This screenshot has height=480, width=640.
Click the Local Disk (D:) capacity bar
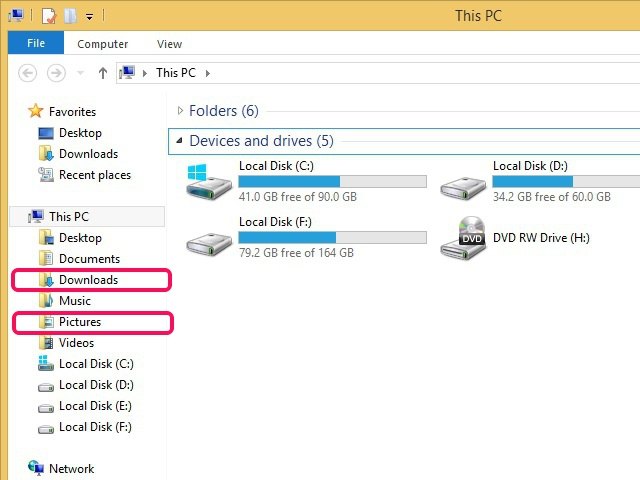[566, 181]
